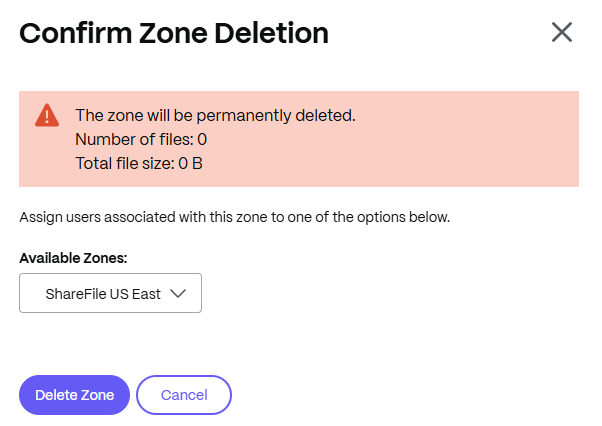Open the zone reassignment combo box
Viewport: 602px width, 426px height.
point(111,293)
